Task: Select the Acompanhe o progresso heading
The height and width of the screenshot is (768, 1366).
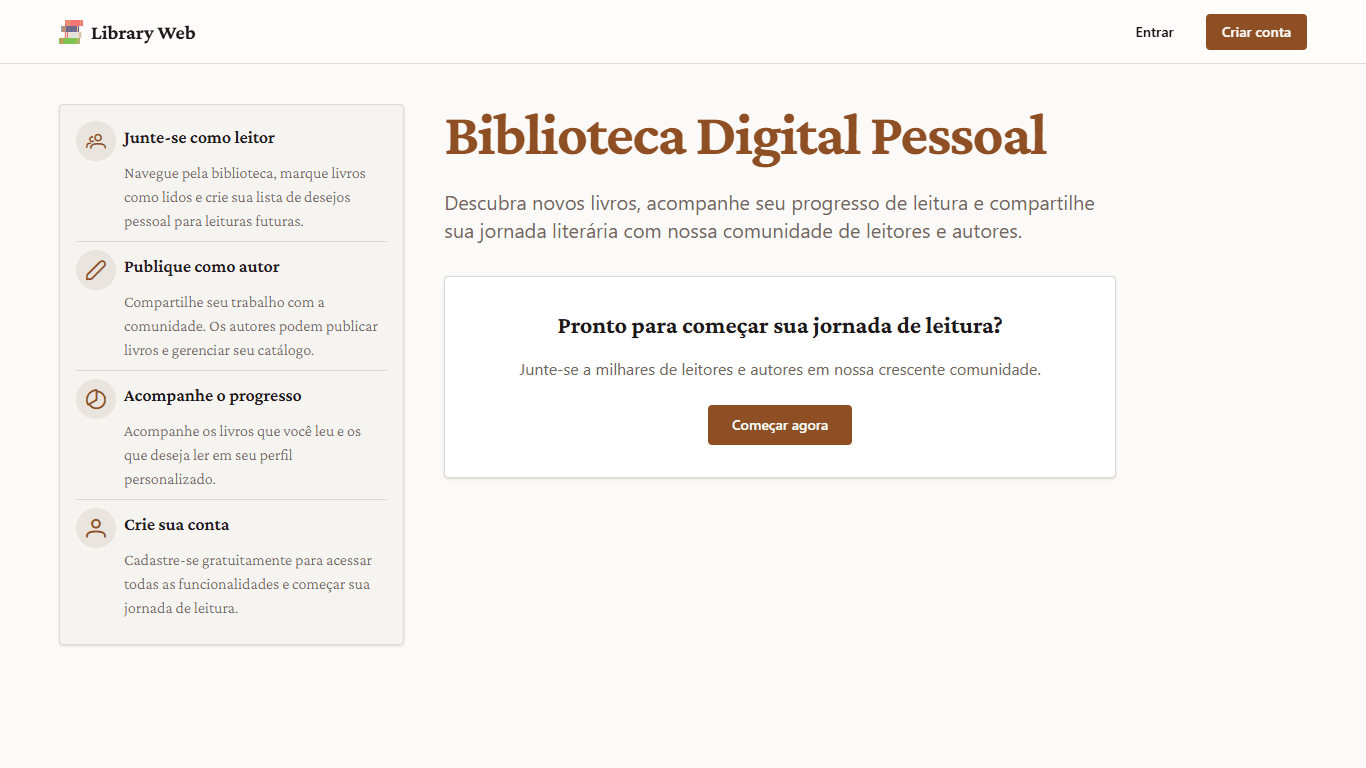Action: pos(212,396)
